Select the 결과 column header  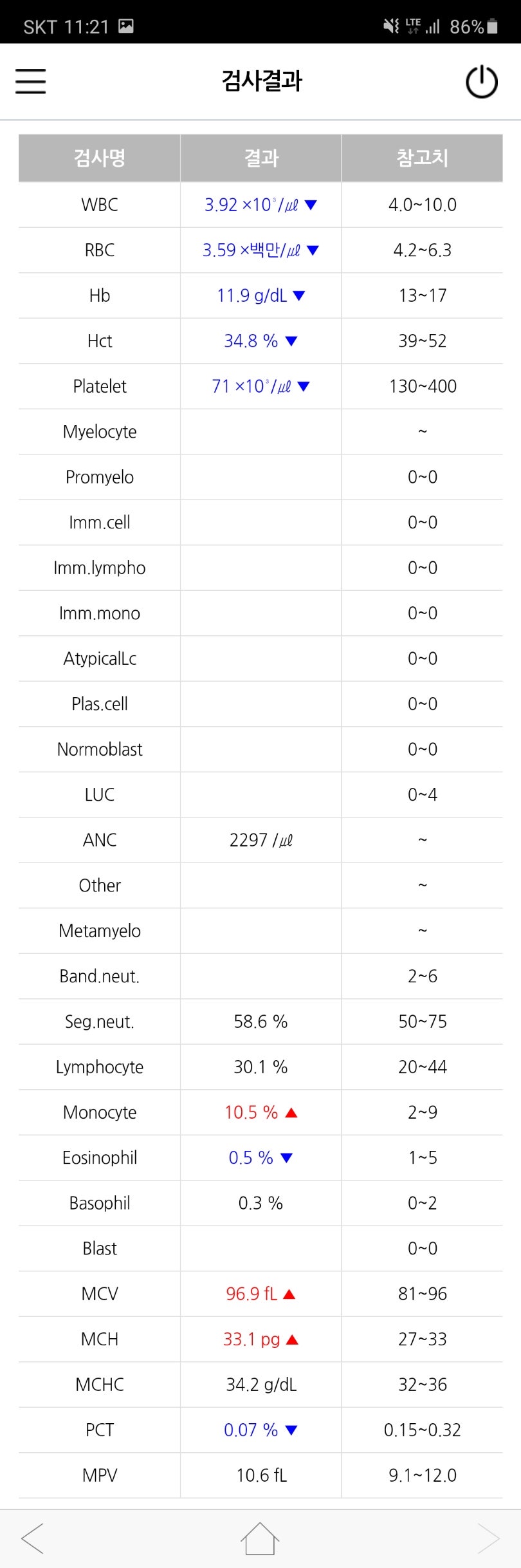tap(261, 158)
